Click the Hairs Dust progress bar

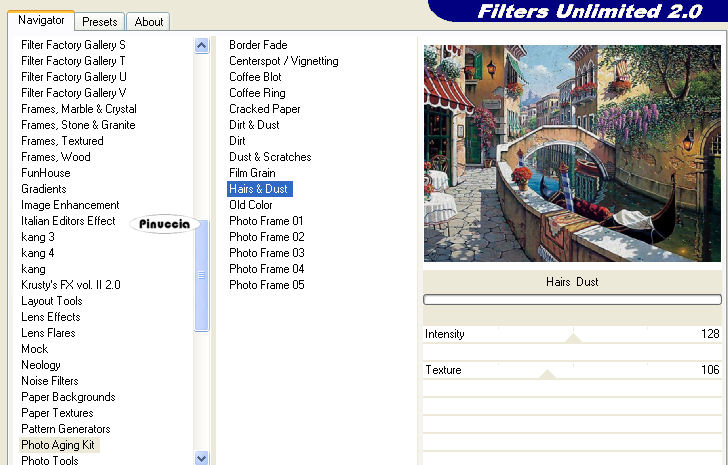pyautogui.click(x=572, y=300)
